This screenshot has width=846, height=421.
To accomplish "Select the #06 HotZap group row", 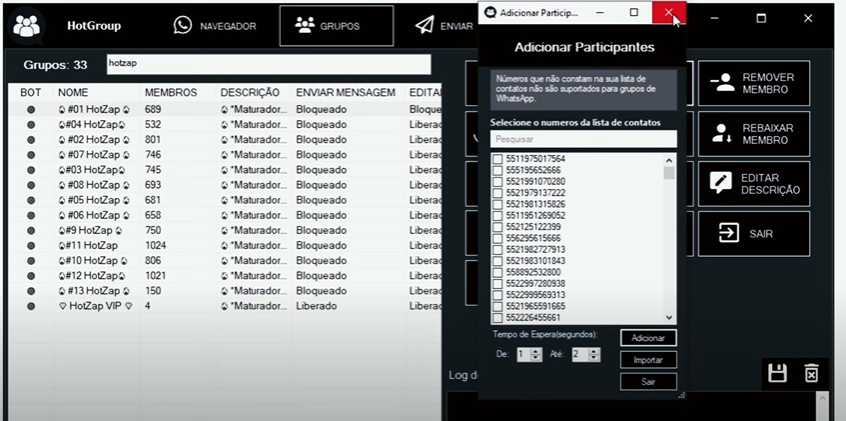I will pos(226,215).
